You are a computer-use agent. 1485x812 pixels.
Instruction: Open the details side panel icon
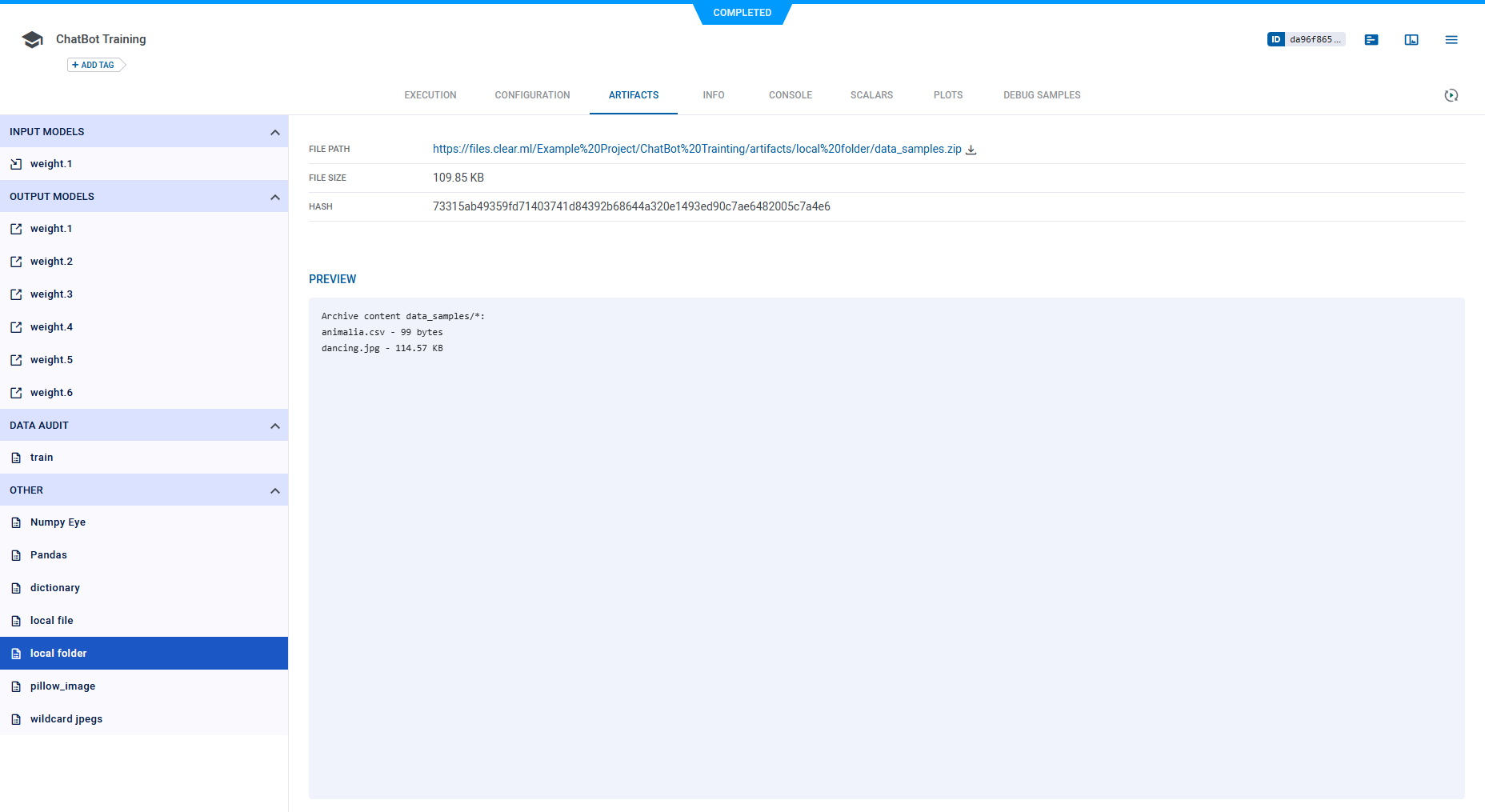(1411, 39)
